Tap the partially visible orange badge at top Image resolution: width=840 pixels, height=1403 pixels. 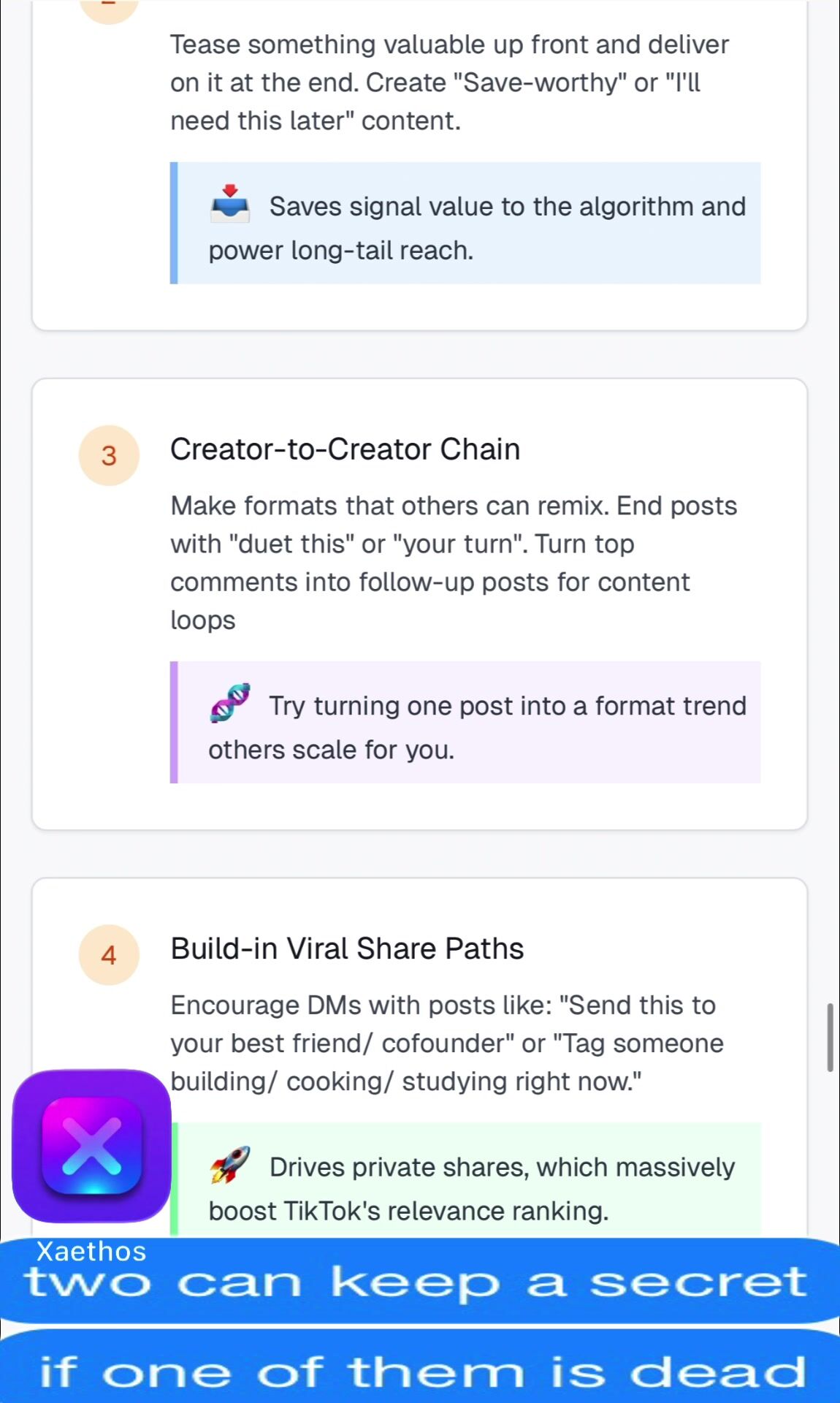pyautogui.click(x=109, y=9)
